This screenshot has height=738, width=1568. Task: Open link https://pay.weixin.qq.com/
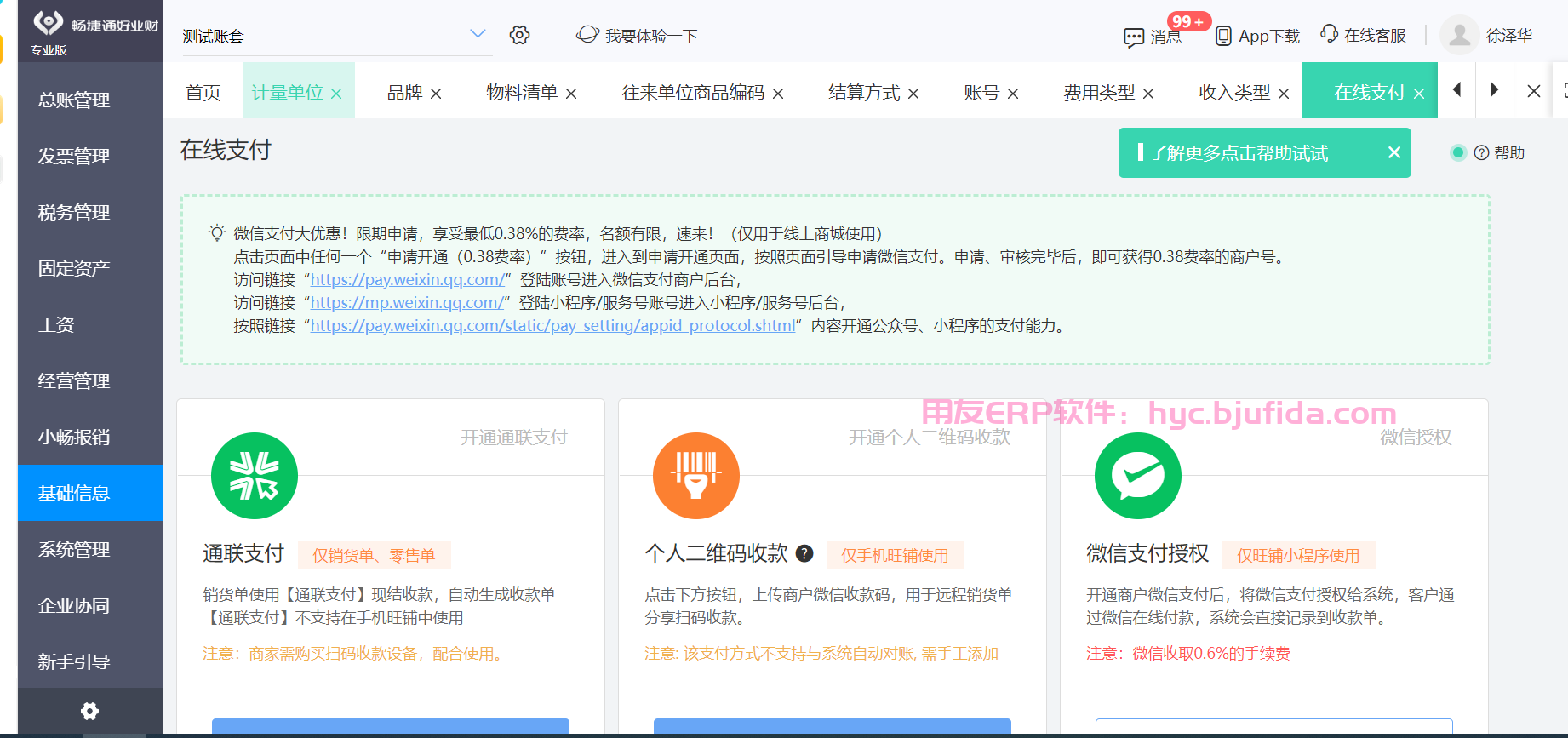coord(408,279)
